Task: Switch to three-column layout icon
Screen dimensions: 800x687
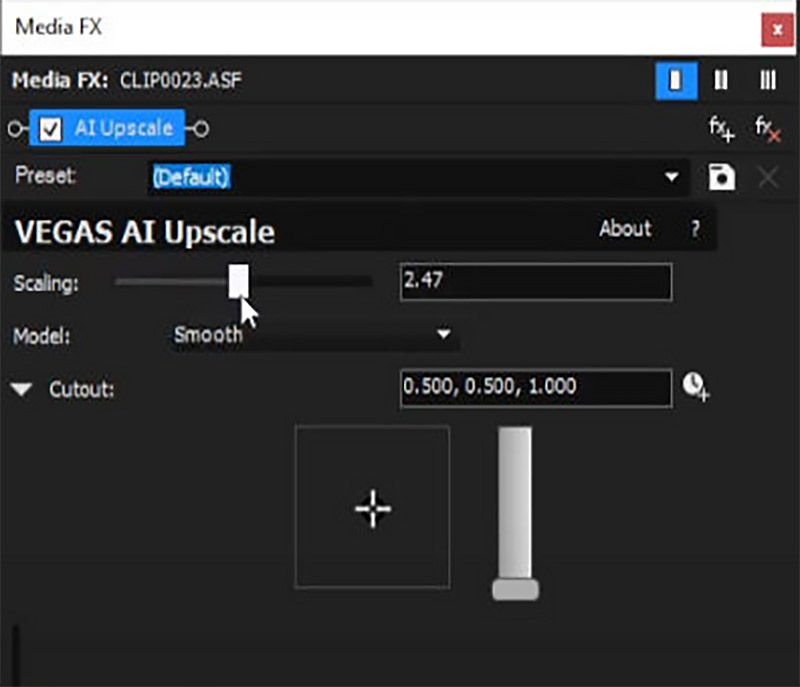Action: [x=767, y=81]
